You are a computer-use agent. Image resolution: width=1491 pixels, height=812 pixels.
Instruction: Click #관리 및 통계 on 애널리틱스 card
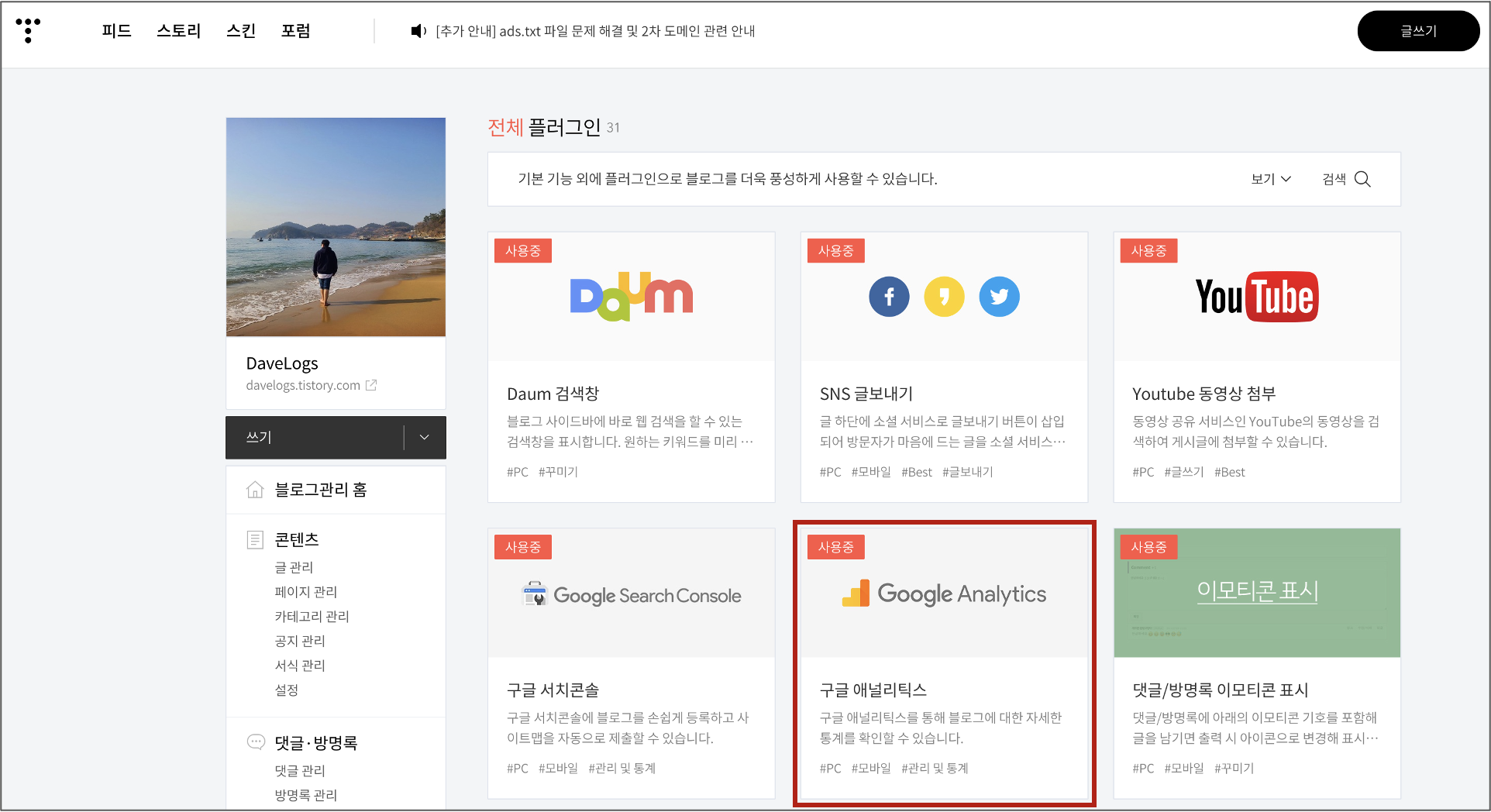(935, 769)
